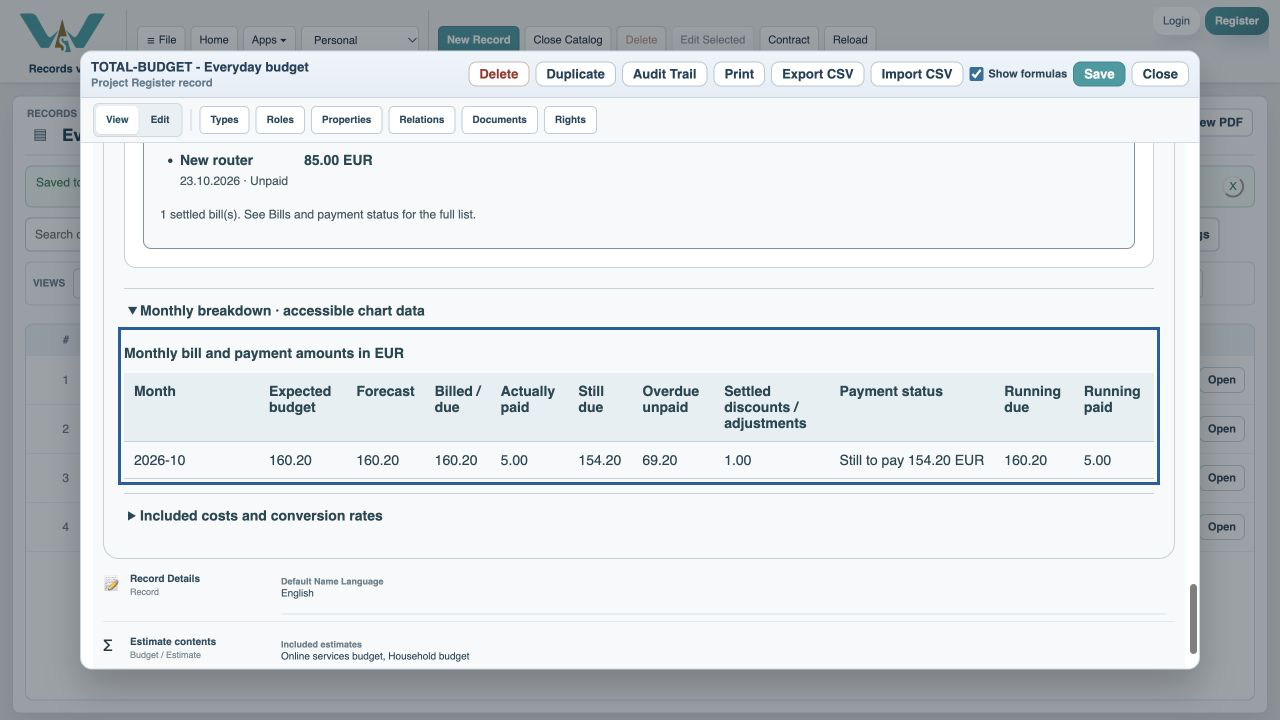
Task: Click the Login button
Action: (x=1176, y=21)
